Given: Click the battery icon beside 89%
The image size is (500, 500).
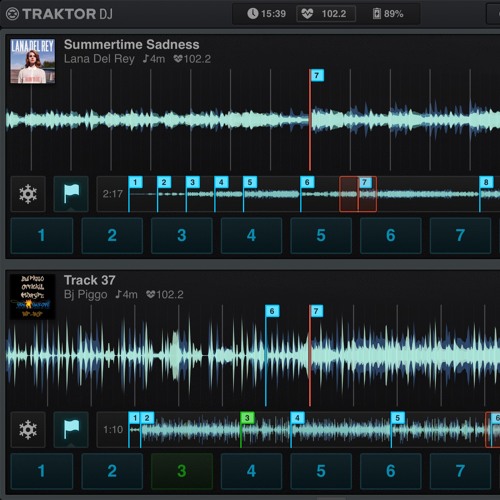Looking at the screenshot, I should tap(377, 14).
